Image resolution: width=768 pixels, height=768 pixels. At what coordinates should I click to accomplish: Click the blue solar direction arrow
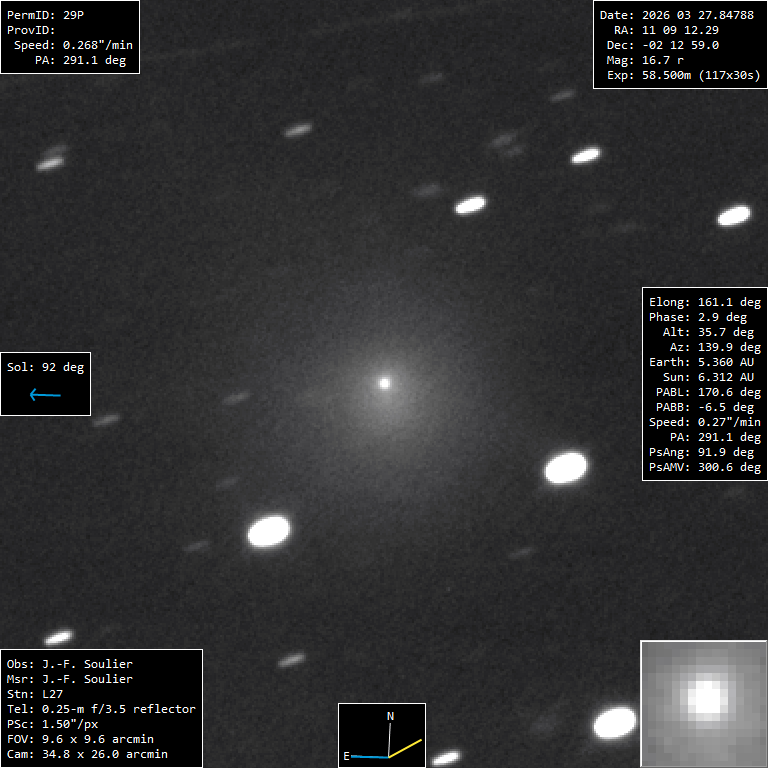[45, 395]
